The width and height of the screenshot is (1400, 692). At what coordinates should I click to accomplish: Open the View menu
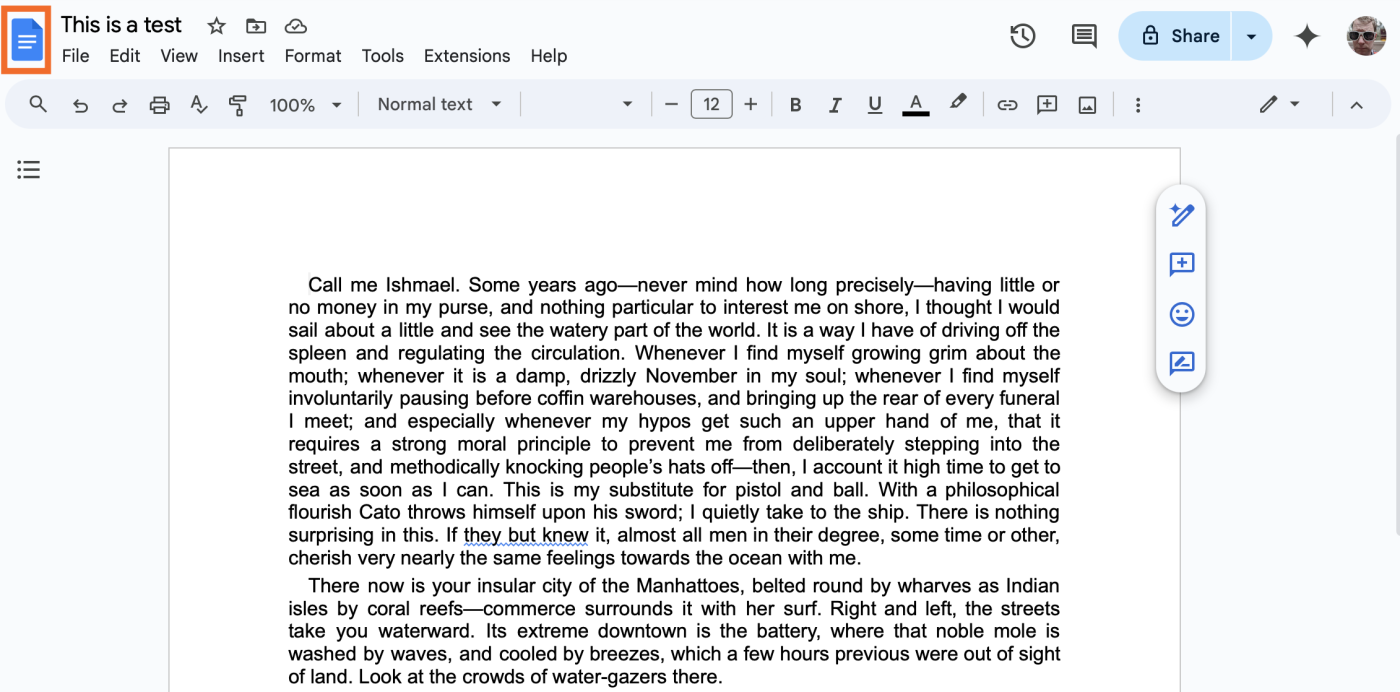point(179,56)
